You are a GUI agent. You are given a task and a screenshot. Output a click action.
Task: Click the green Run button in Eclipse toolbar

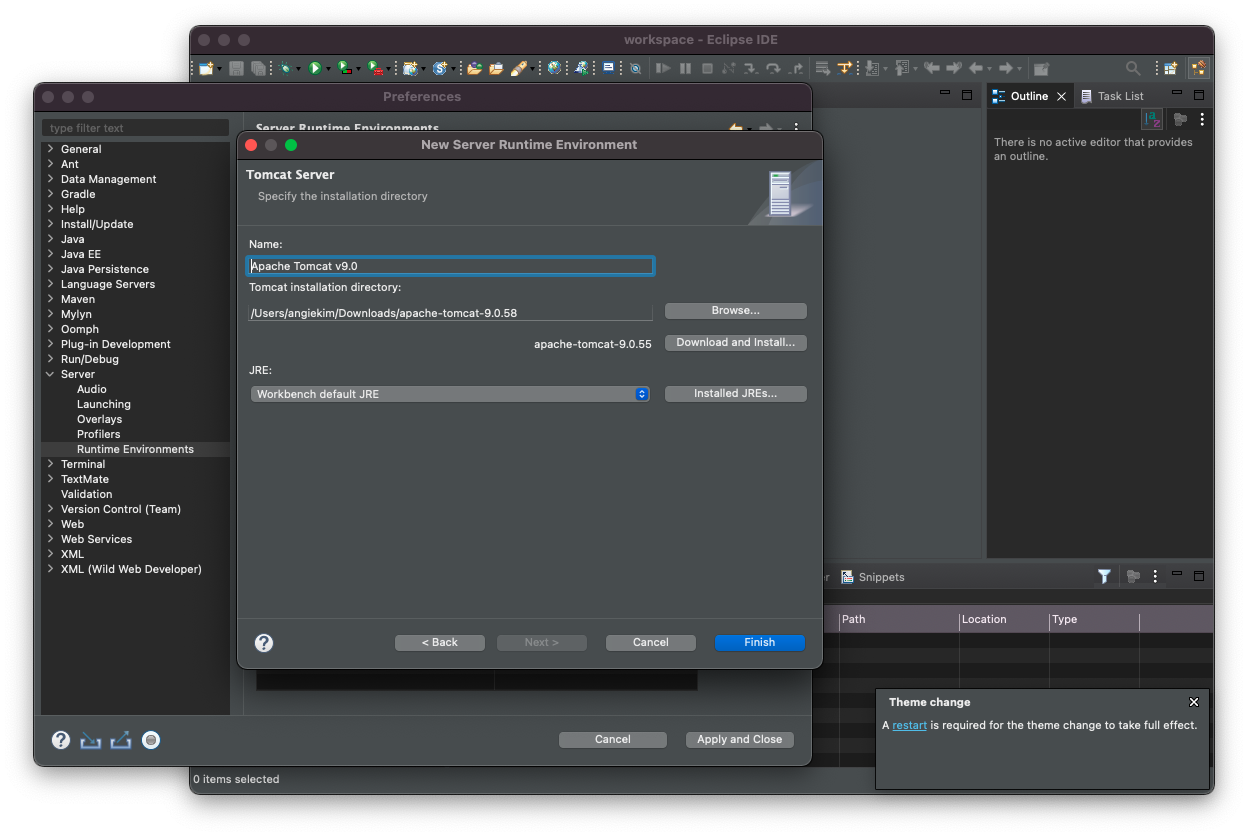pyautogui.click(x=314, y=68)
